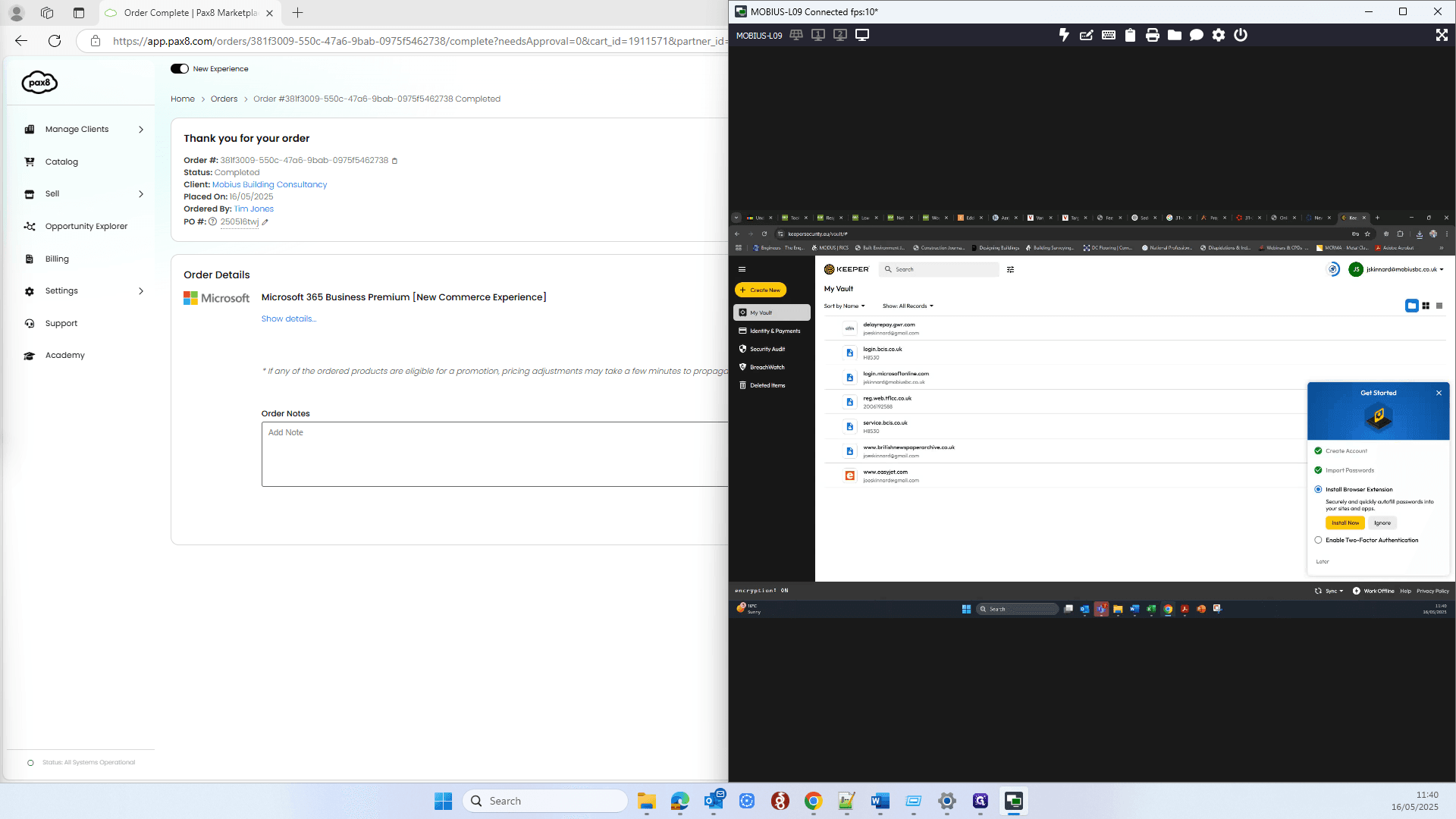Select monitor 1 in remote toolbar
Screen dimensions: 1456x819
pyautogui.click(x=818, y=35)
